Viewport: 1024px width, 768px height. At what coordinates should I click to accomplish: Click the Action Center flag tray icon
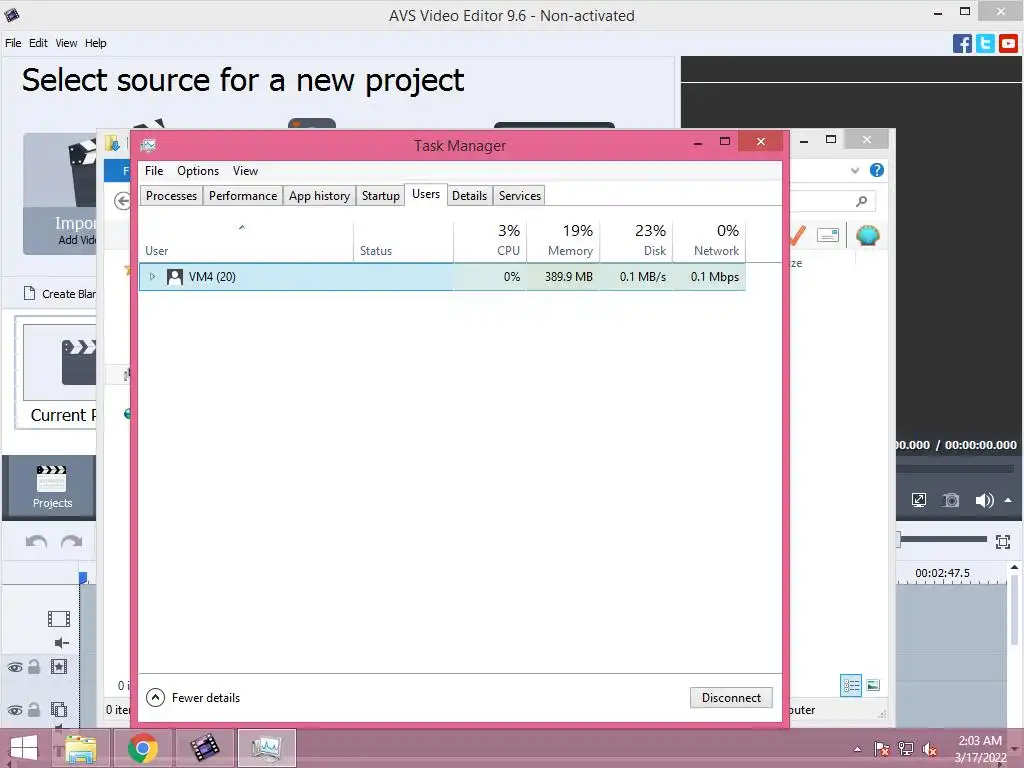click(x=881, y=749)
